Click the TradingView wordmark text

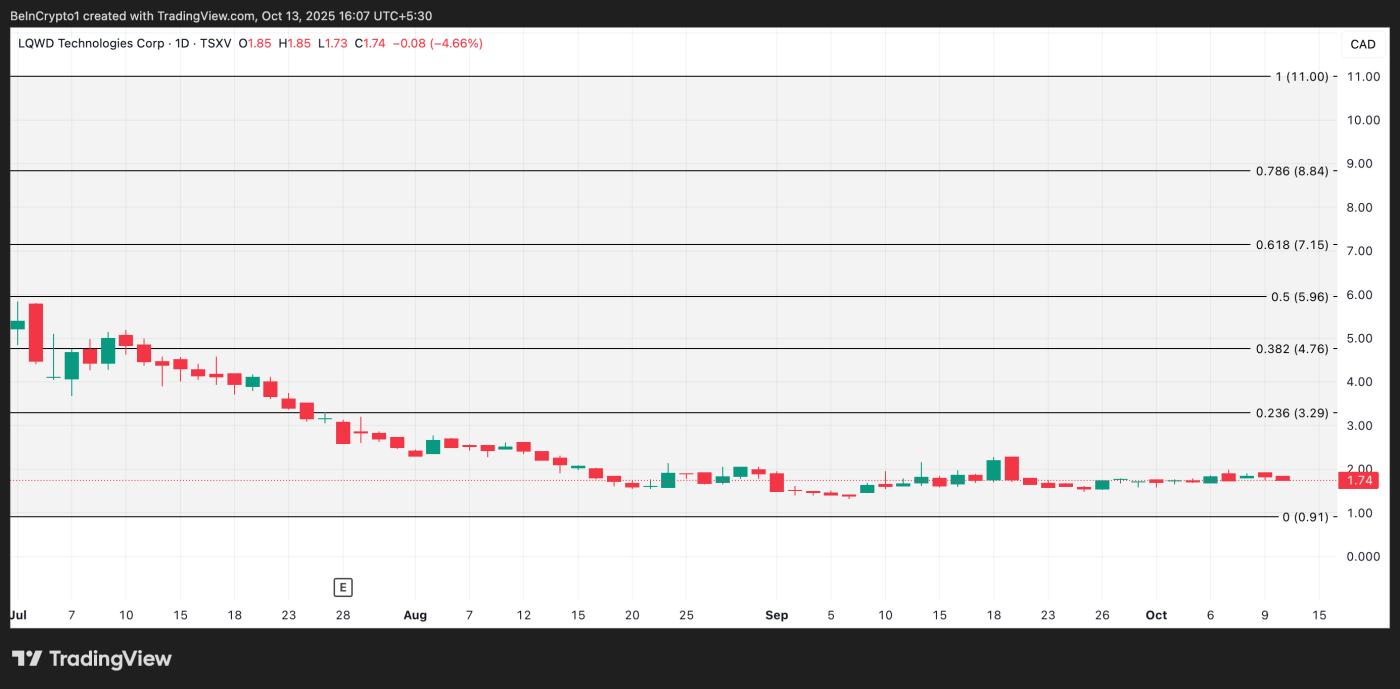pos(110,659)
